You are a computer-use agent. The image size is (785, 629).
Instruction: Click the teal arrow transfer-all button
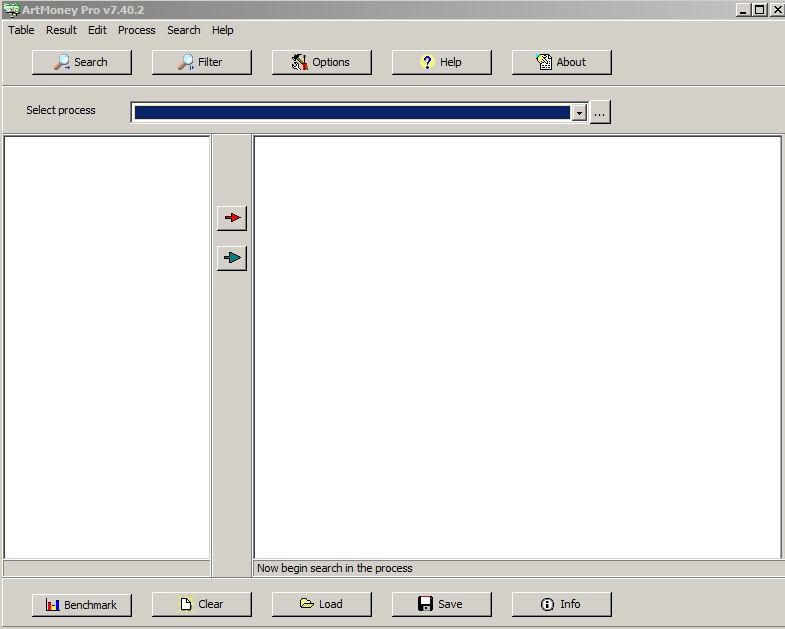point(232,258)
